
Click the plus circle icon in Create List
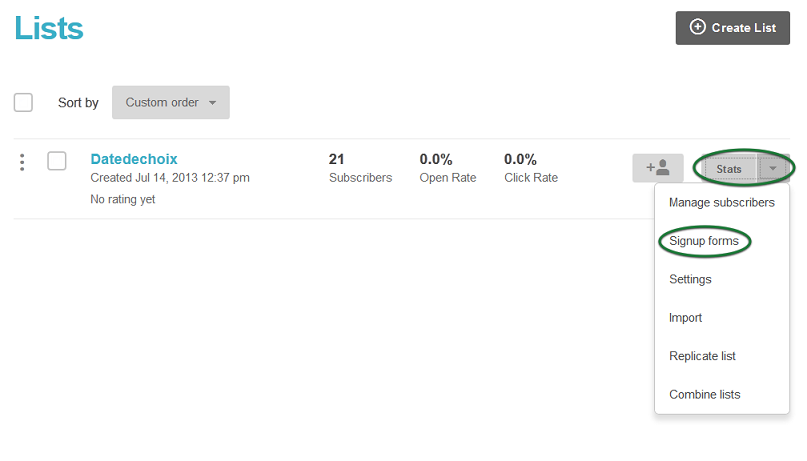click(697, 27)
